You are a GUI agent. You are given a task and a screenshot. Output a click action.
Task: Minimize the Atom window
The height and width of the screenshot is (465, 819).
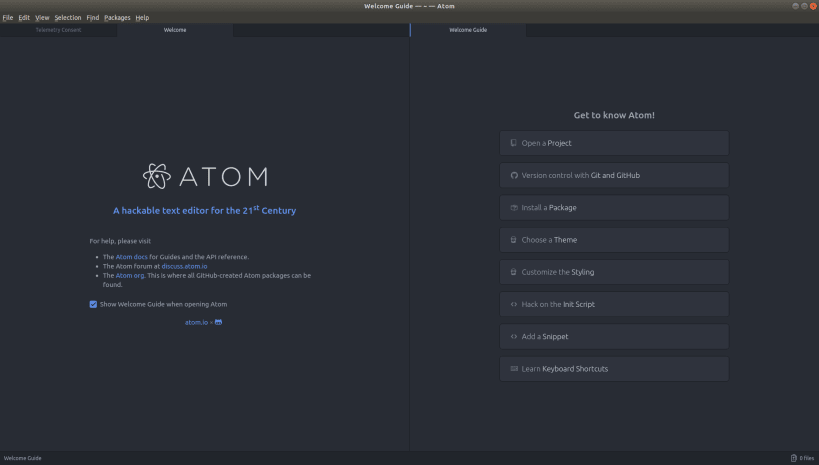(795, 6)
